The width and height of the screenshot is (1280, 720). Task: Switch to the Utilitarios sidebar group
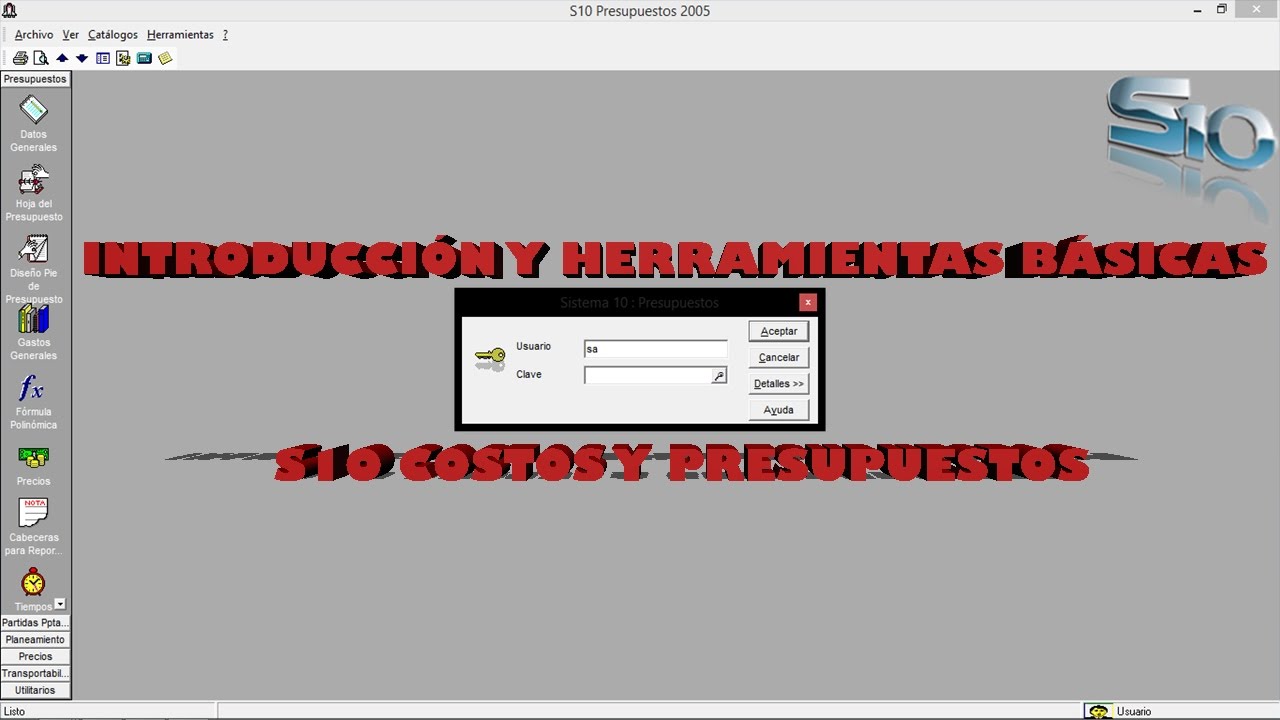35,690
